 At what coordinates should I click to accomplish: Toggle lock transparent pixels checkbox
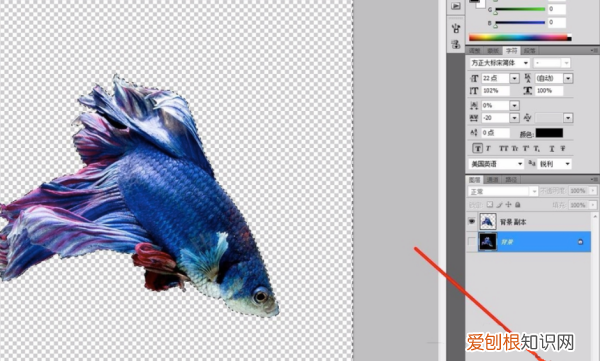click(490, 205)
